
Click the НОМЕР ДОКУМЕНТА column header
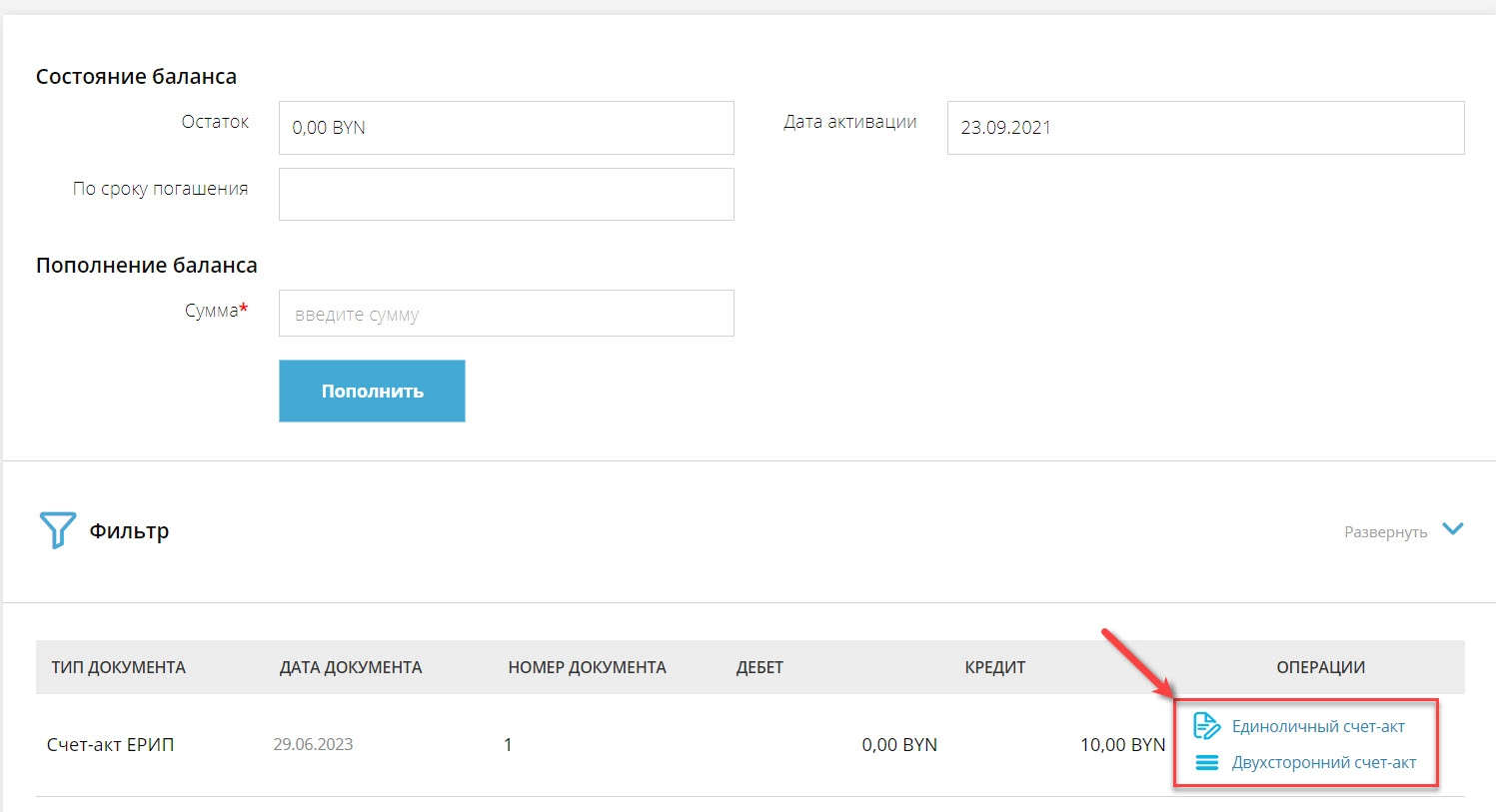pyautogui.click(x=587, y=667)
